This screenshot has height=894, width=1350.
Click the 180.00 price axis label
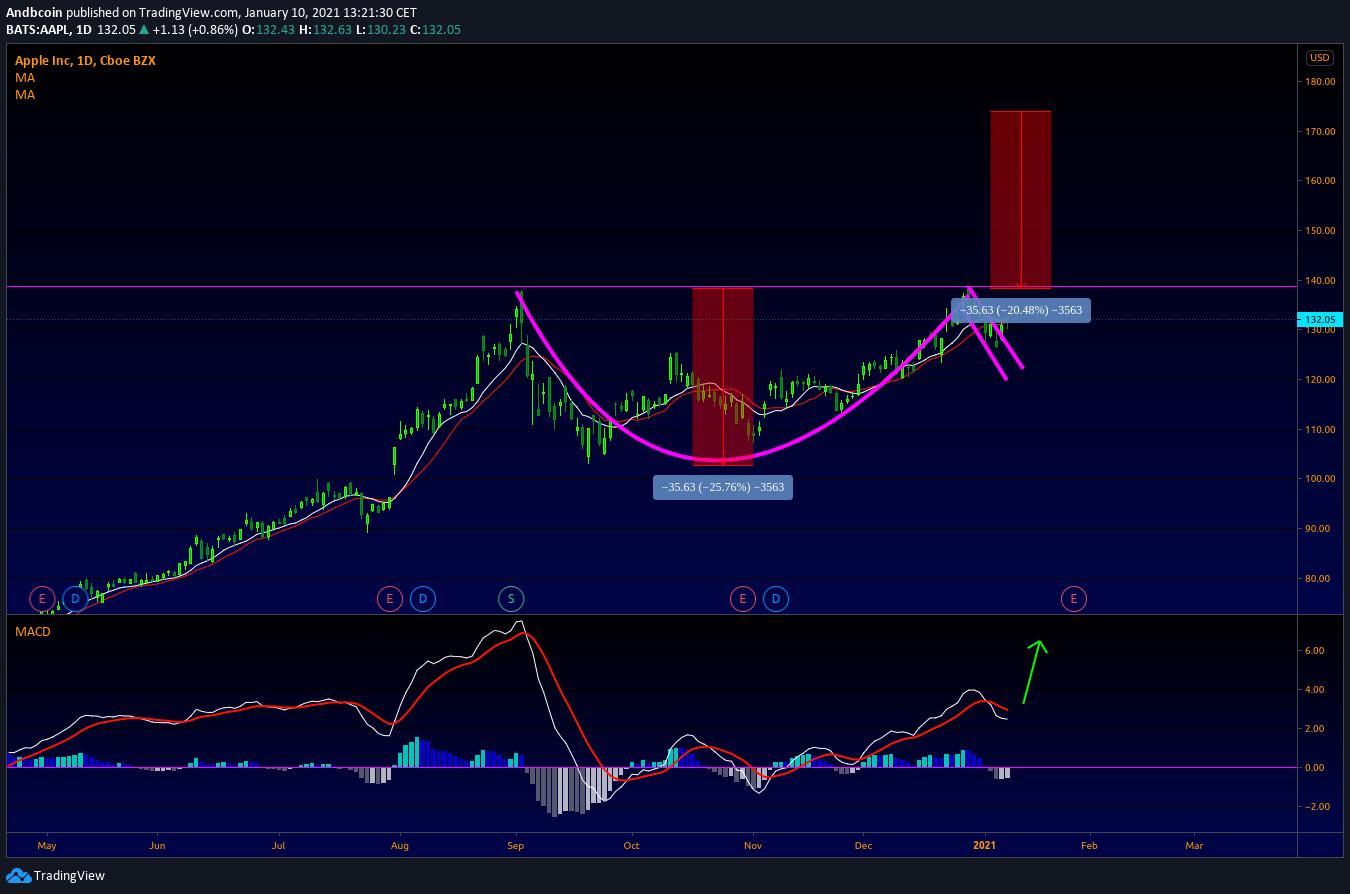[x=1321, y=82]
